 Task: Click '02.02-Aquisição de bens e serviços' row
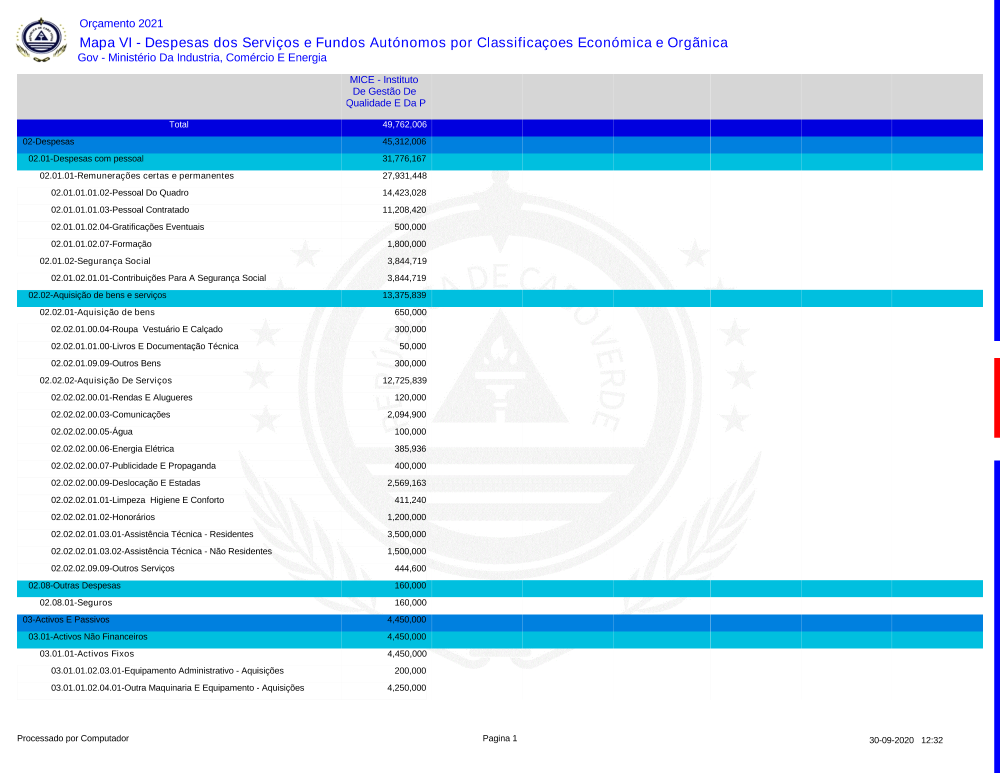coord(97,296)
